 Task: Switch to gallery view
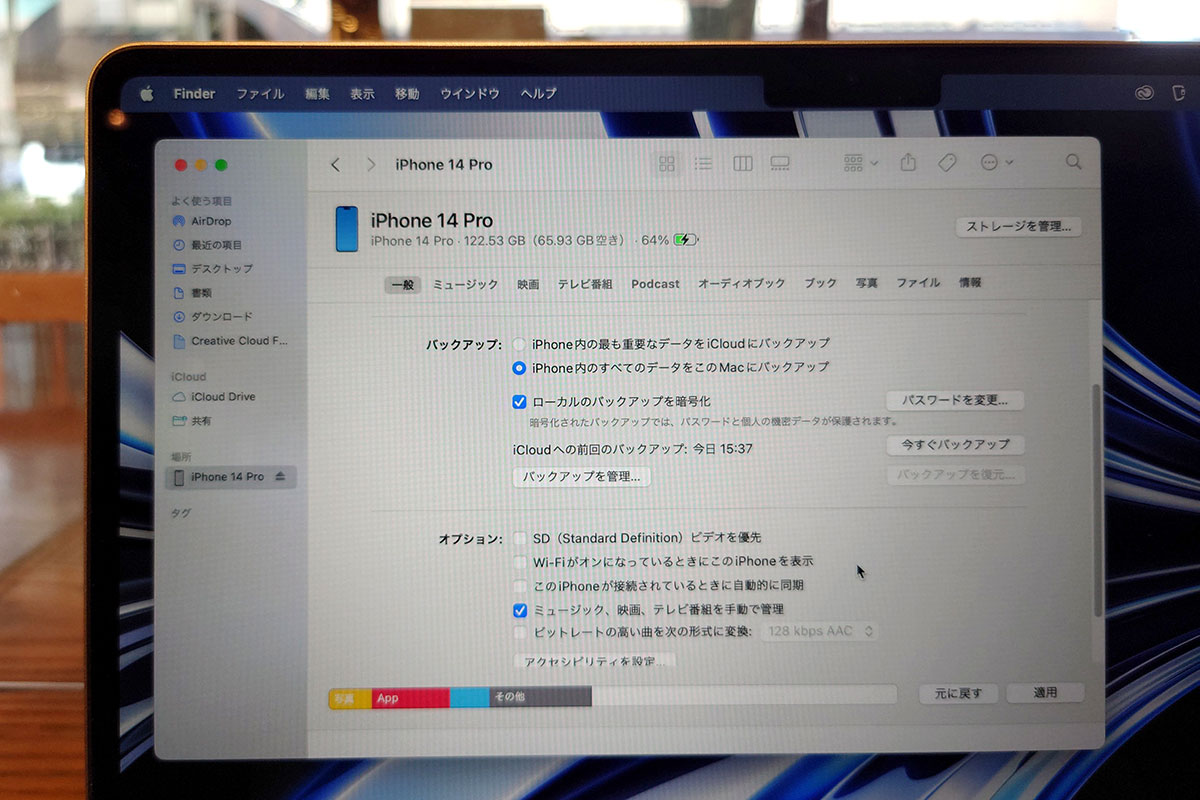point(780,163)
